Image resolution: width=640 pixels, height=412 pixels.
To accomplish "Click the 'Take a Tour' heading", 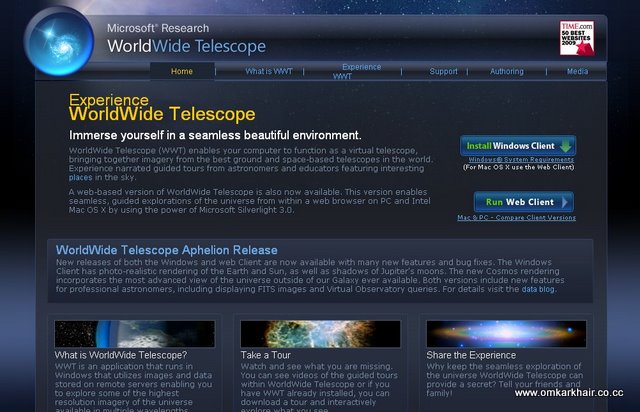I will (x=265, y=355).
